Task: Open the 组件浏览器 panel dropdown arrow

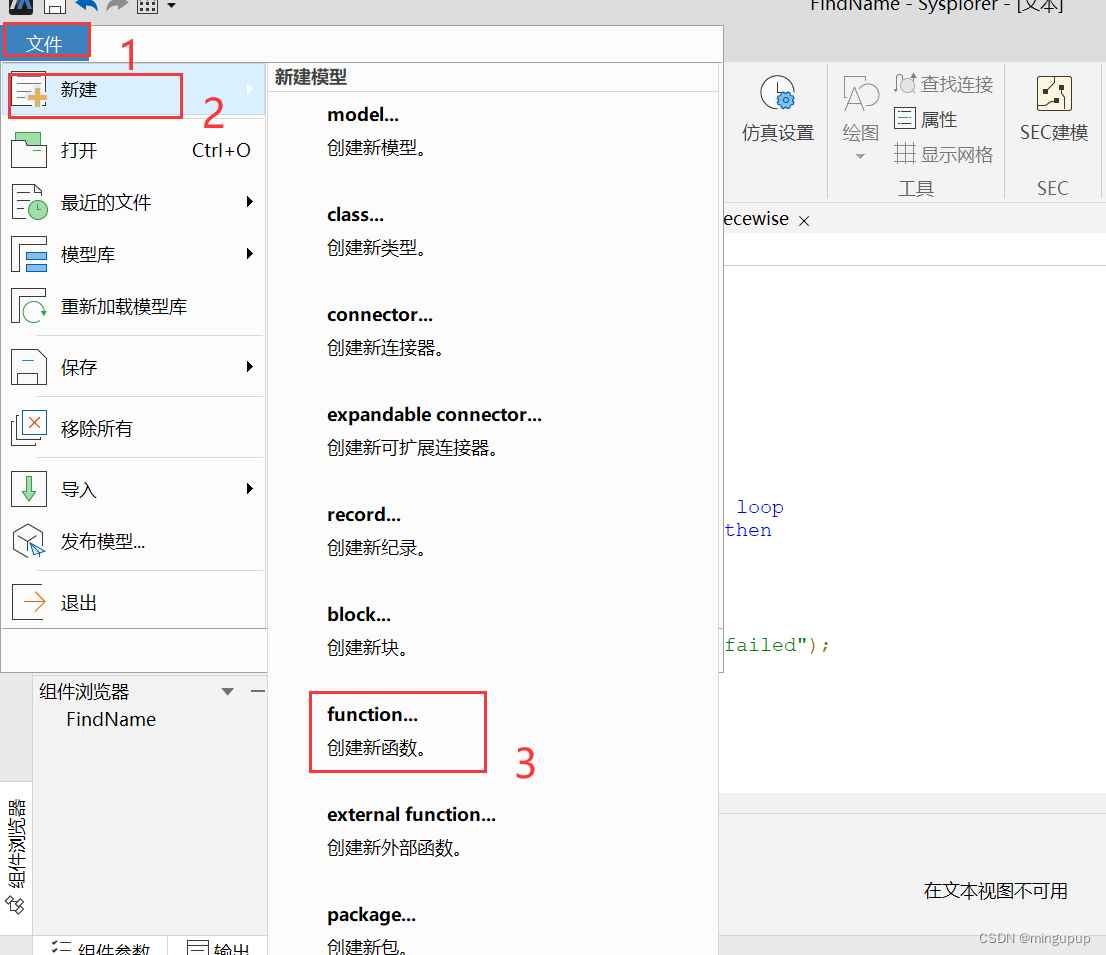Action: tap(226, 690)
